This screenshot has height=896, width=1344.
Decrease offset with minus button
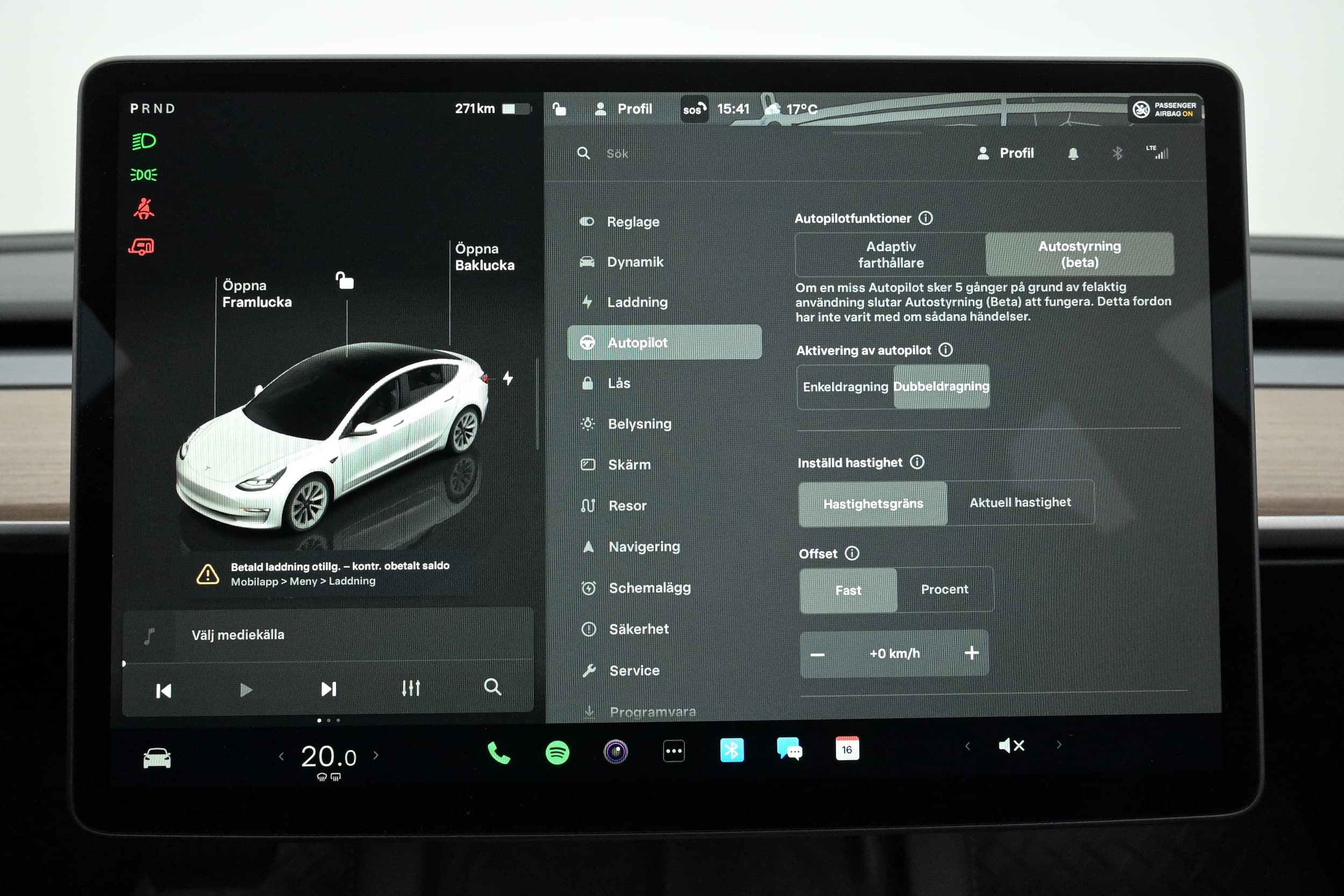[818, 654]
